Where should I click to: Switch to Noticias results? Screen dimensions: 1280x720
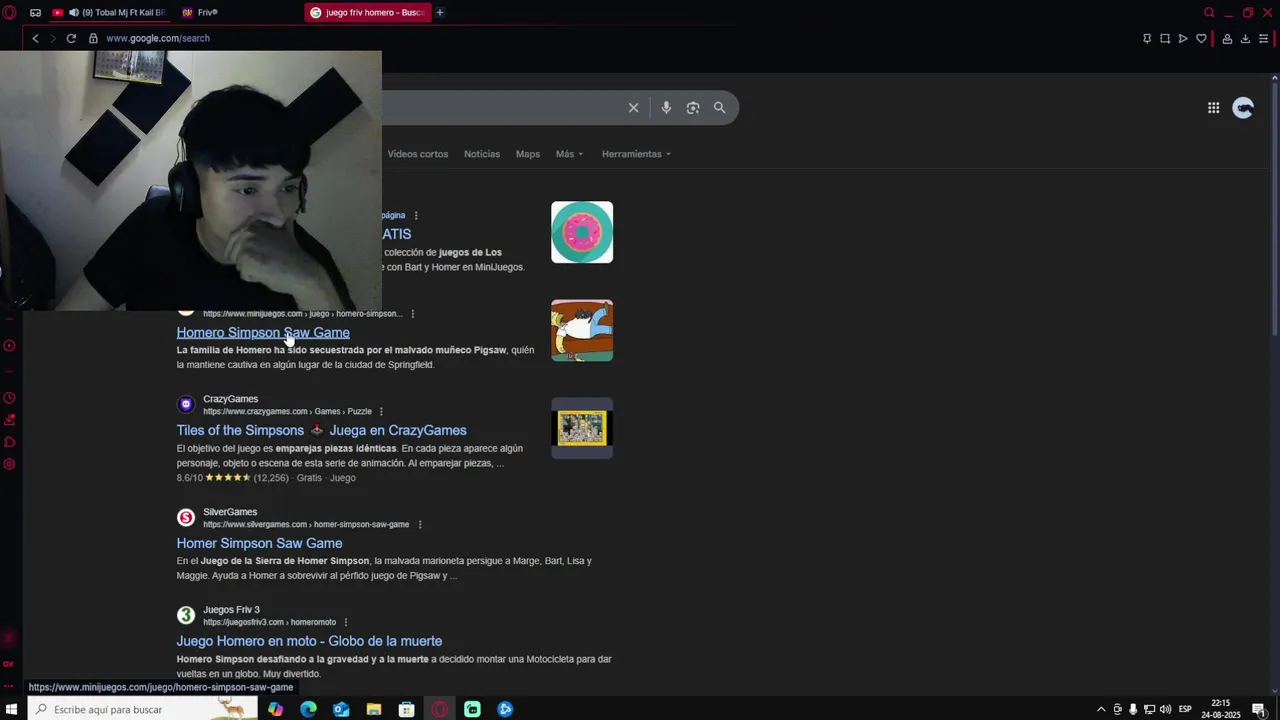(x=482, y=154)
